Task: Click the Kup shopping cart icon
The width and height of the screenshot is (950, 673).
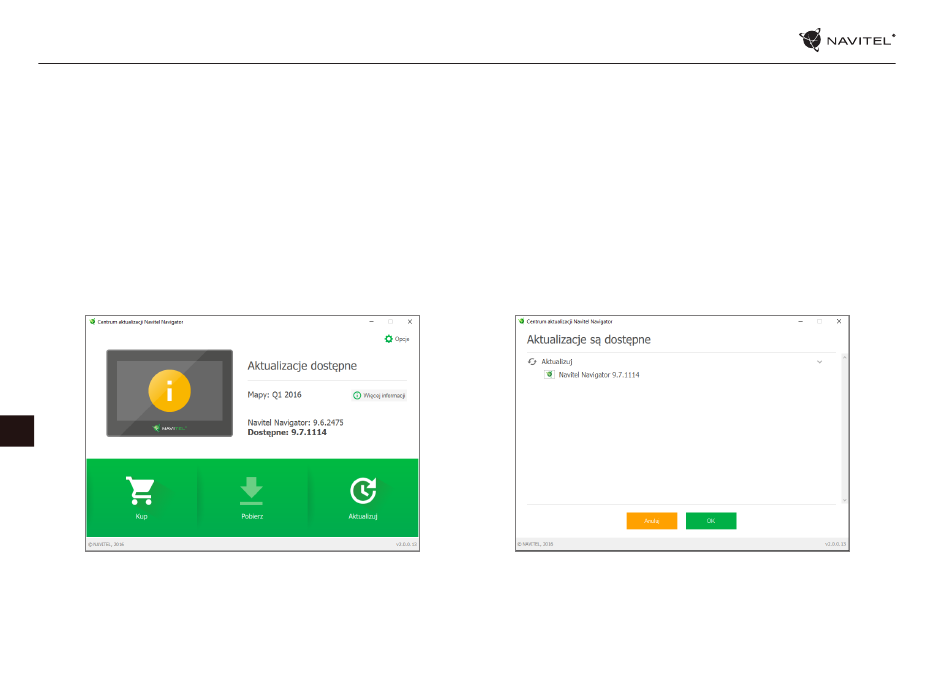Action: pyautogui.click(x=141, y=490)
